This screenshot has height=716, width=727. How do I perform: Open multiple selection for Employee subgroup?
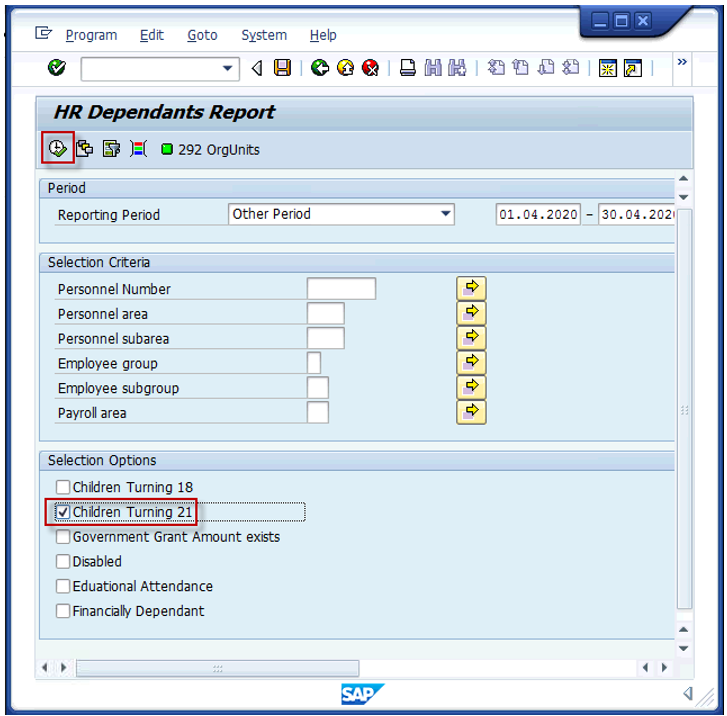(471, 388)
